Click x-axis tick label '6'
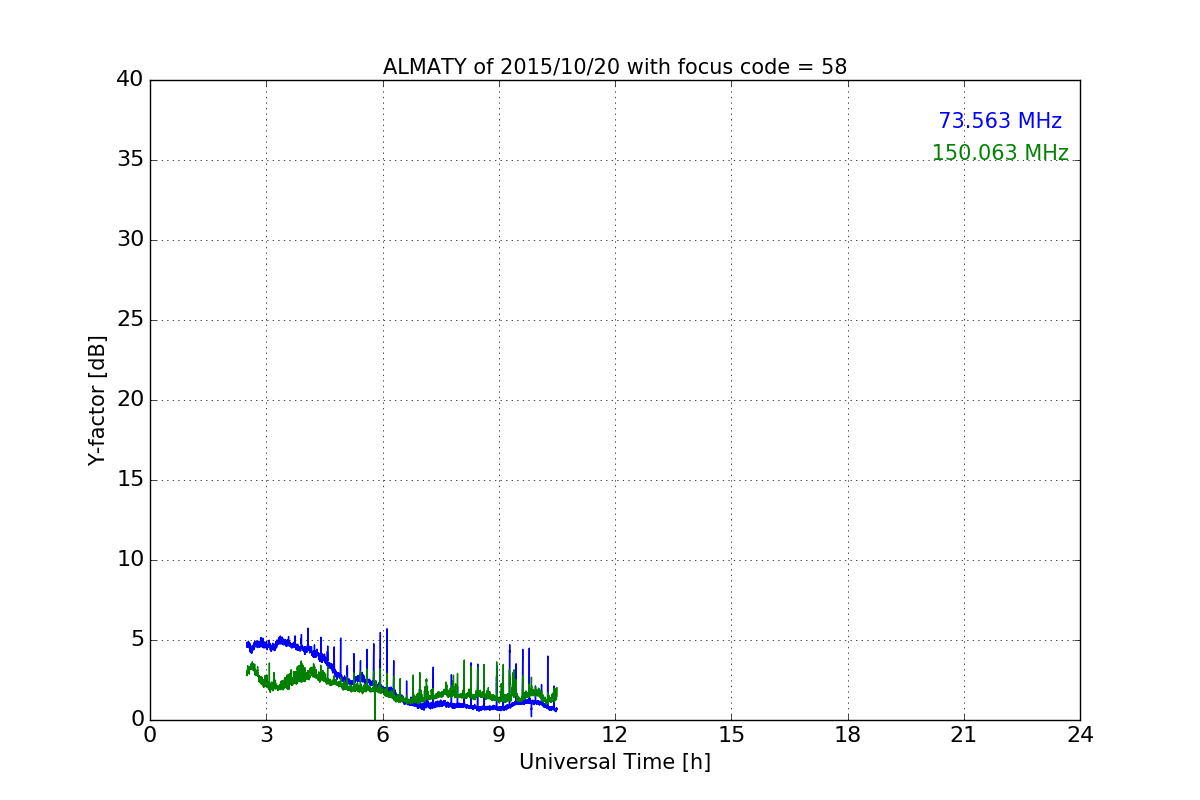1200x800 pixels. point(383,735)
